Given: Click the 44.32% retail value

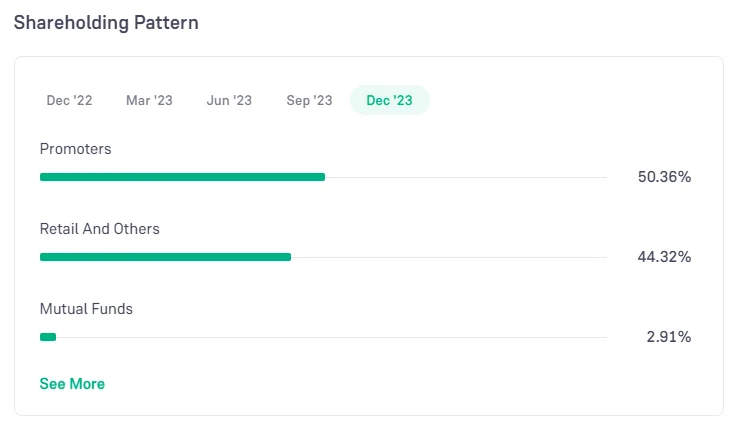Looking at the screenshot, I should [x=664, y=257].
